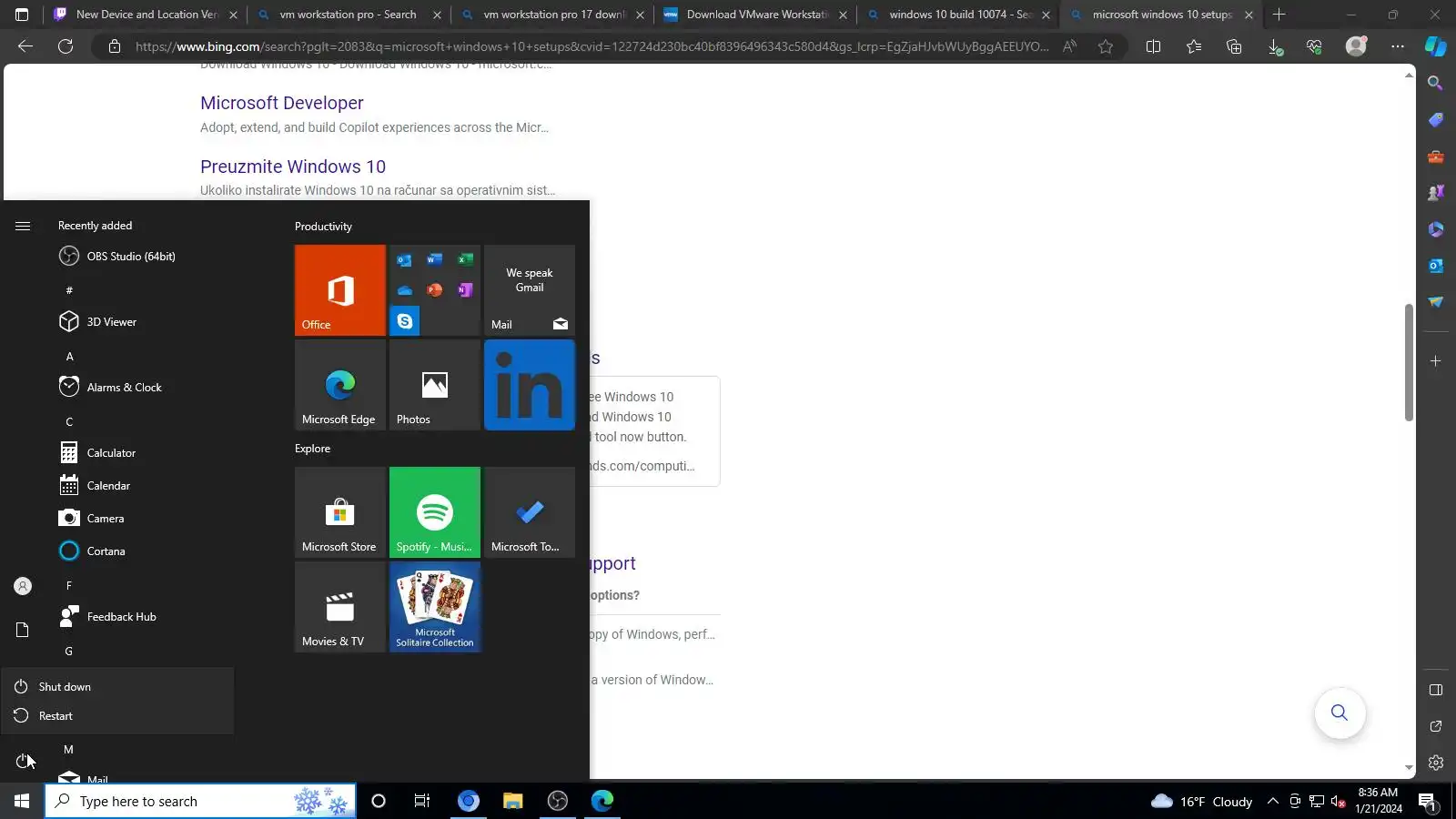Switch to New Device and Location tab
The height and width of the screenshot is (819, 1456).
click(146, 15)
